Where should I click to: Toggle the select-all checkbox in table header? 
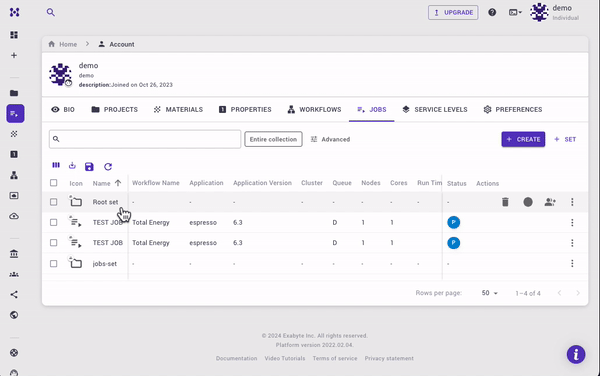tap(54, 183)
